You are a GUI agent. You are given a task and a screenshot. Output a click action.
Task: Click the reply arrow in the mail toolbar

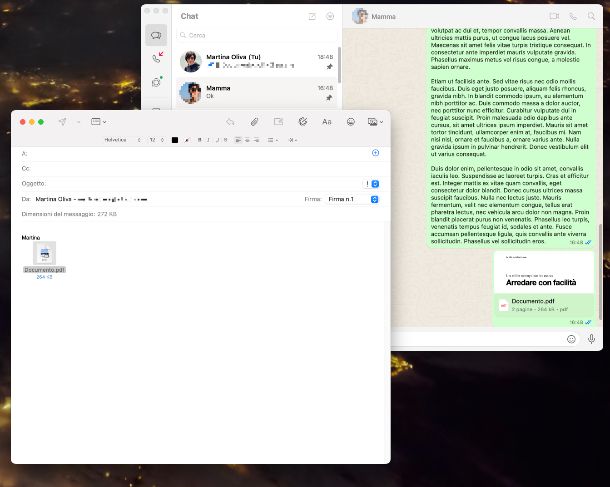point(230,121)
